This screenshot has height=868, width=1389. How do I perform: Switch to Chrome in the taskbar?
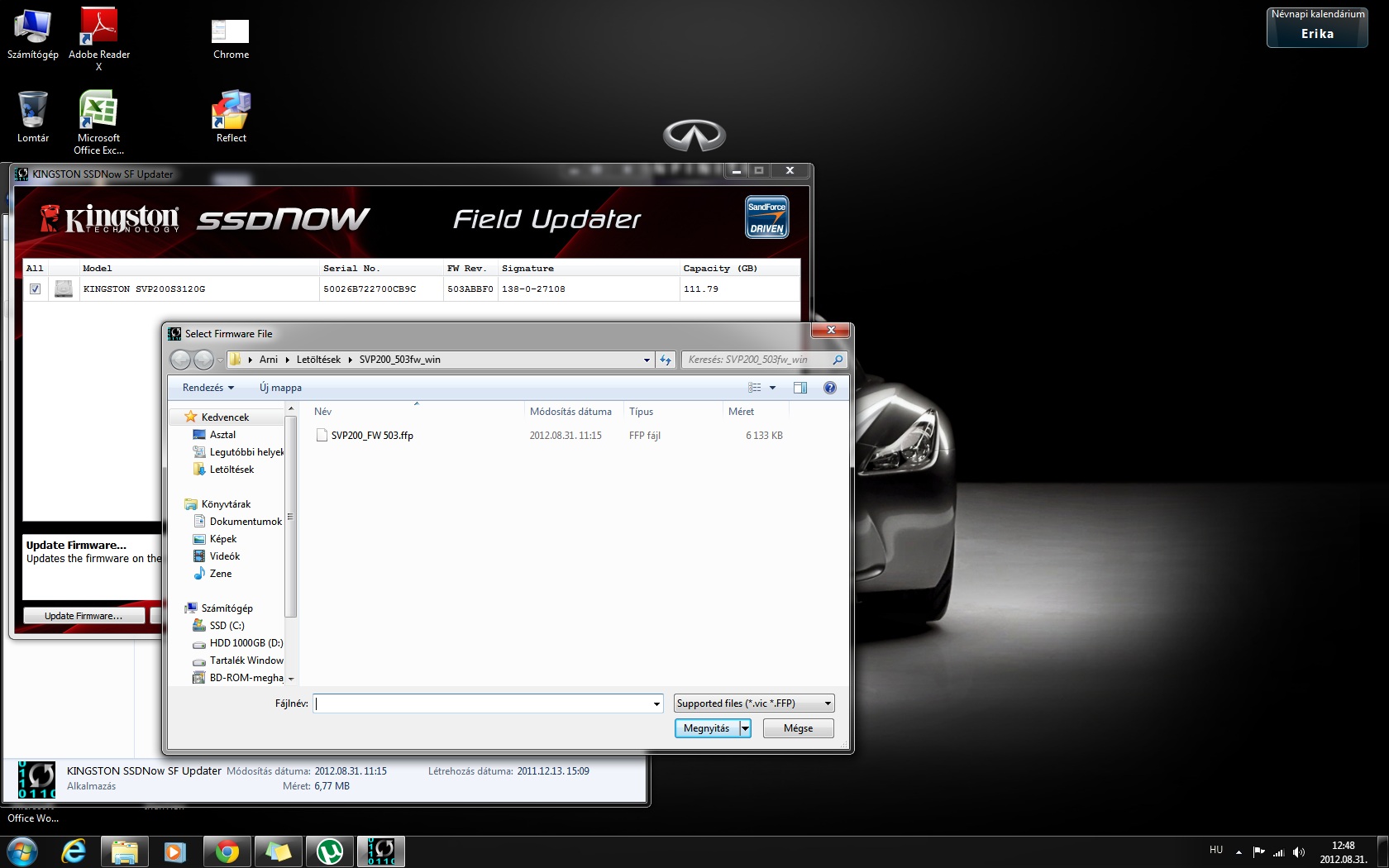pos(227,851)
